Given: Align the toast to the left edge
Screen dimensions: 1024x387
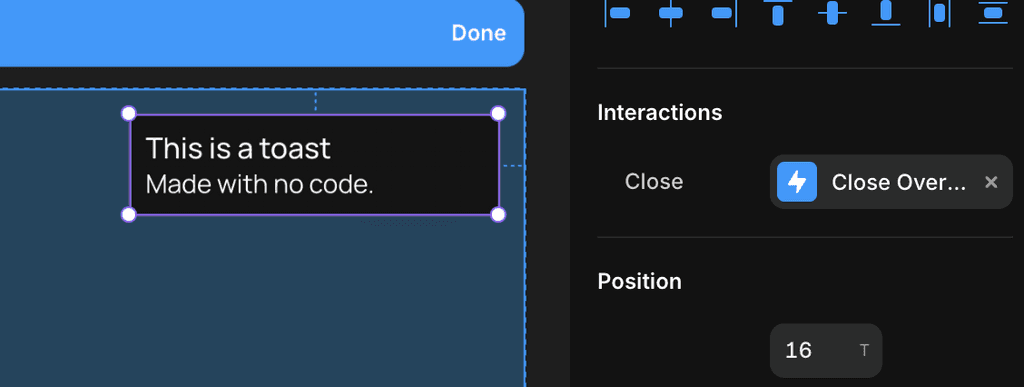Looking at the screenshot, I should coord(617,12).
